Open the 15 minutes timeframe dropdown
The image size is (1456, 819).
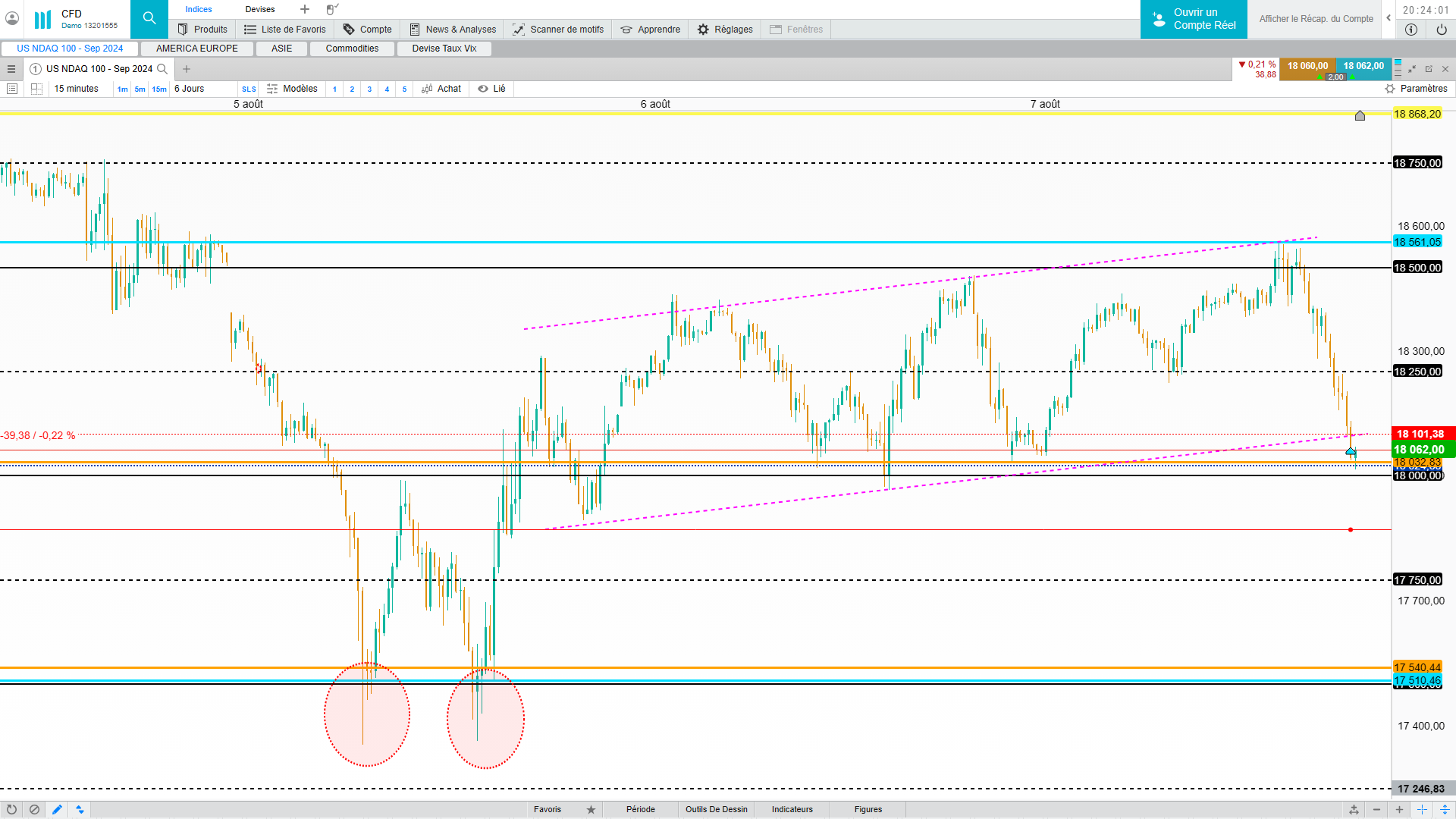tap(77, 89)
